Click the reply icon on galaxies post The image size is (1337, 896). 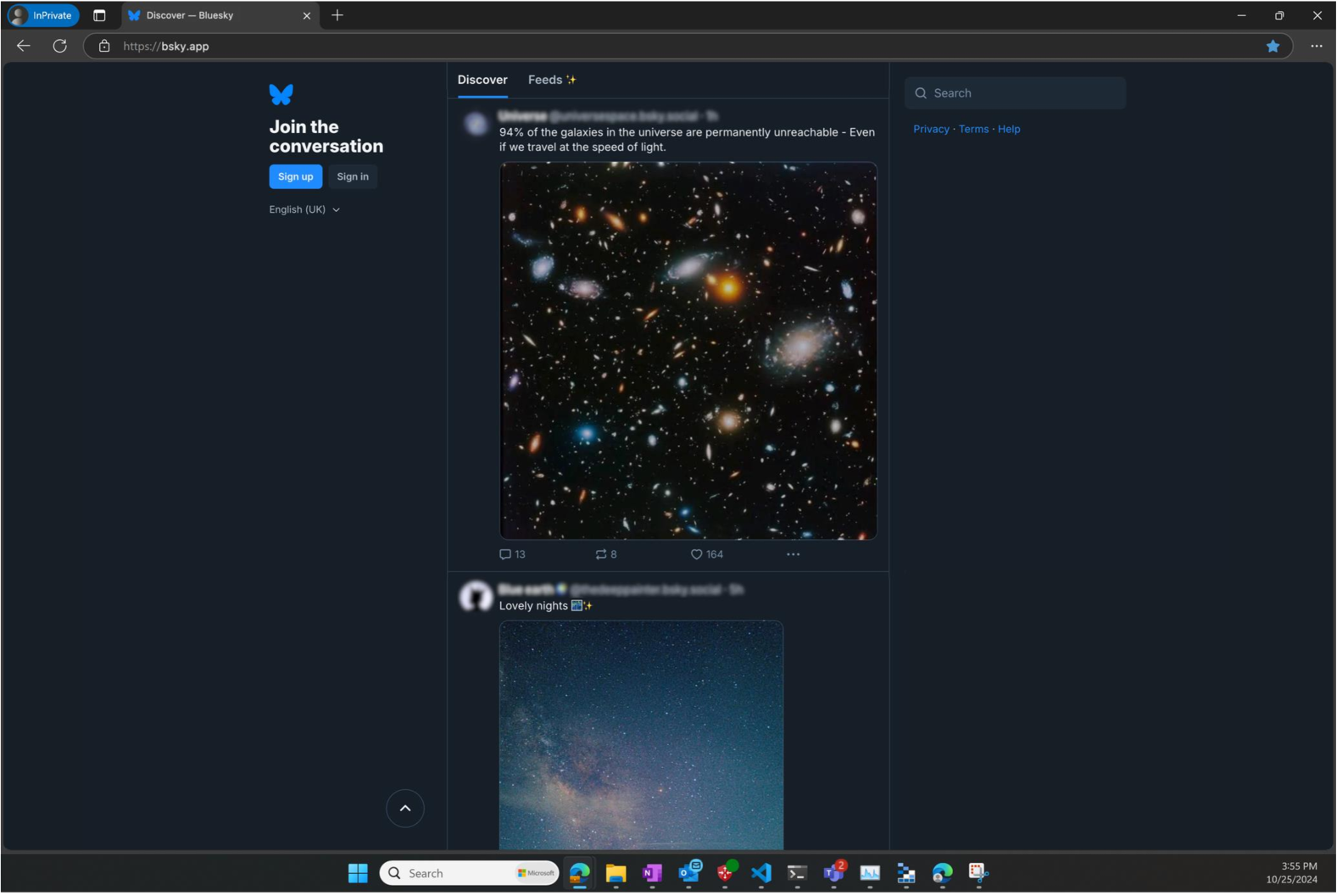(505, 554)
